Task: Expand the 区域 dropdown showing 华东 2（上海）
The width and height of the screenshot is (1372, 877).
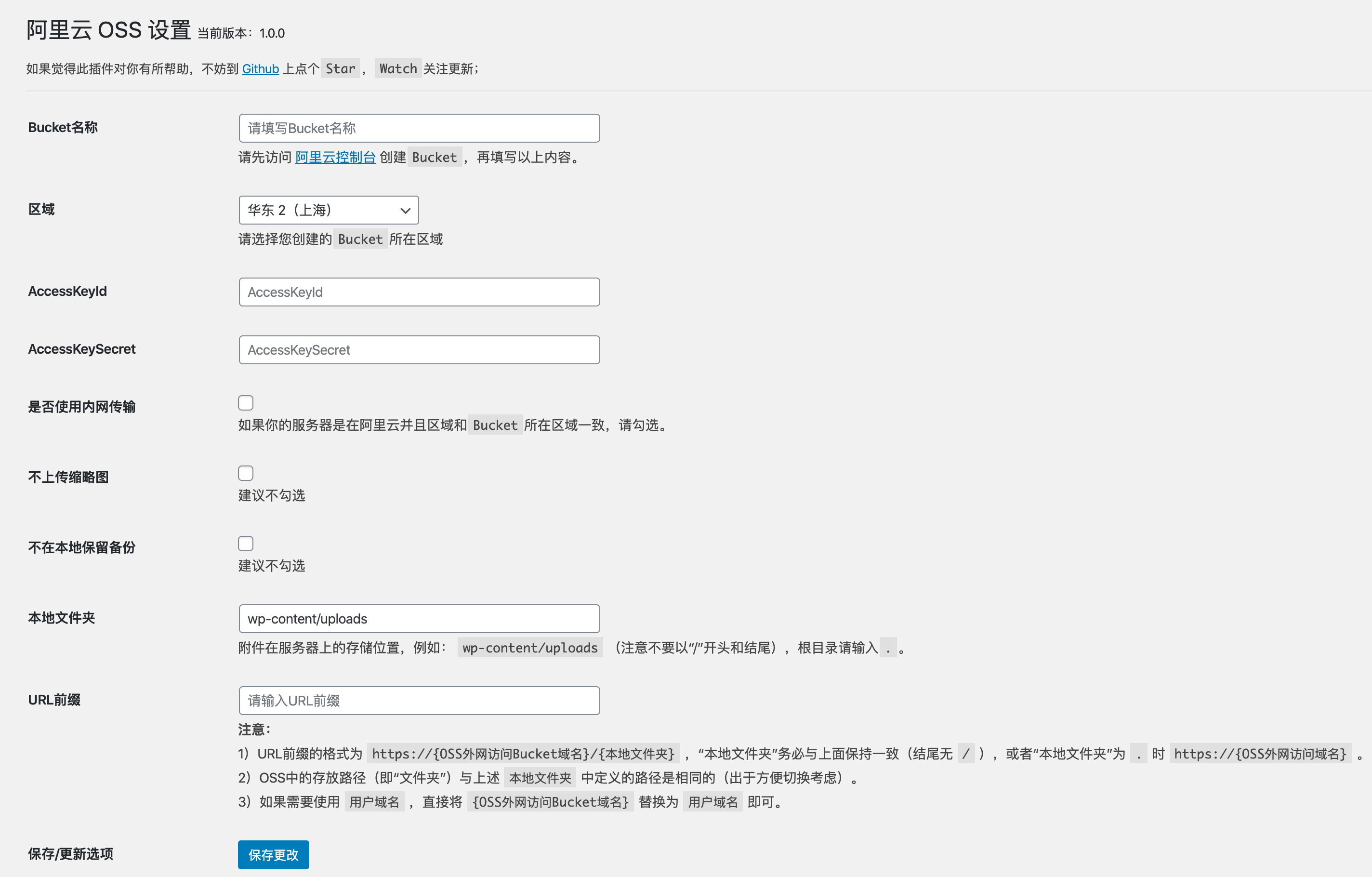Action: (x=328, y=210)
